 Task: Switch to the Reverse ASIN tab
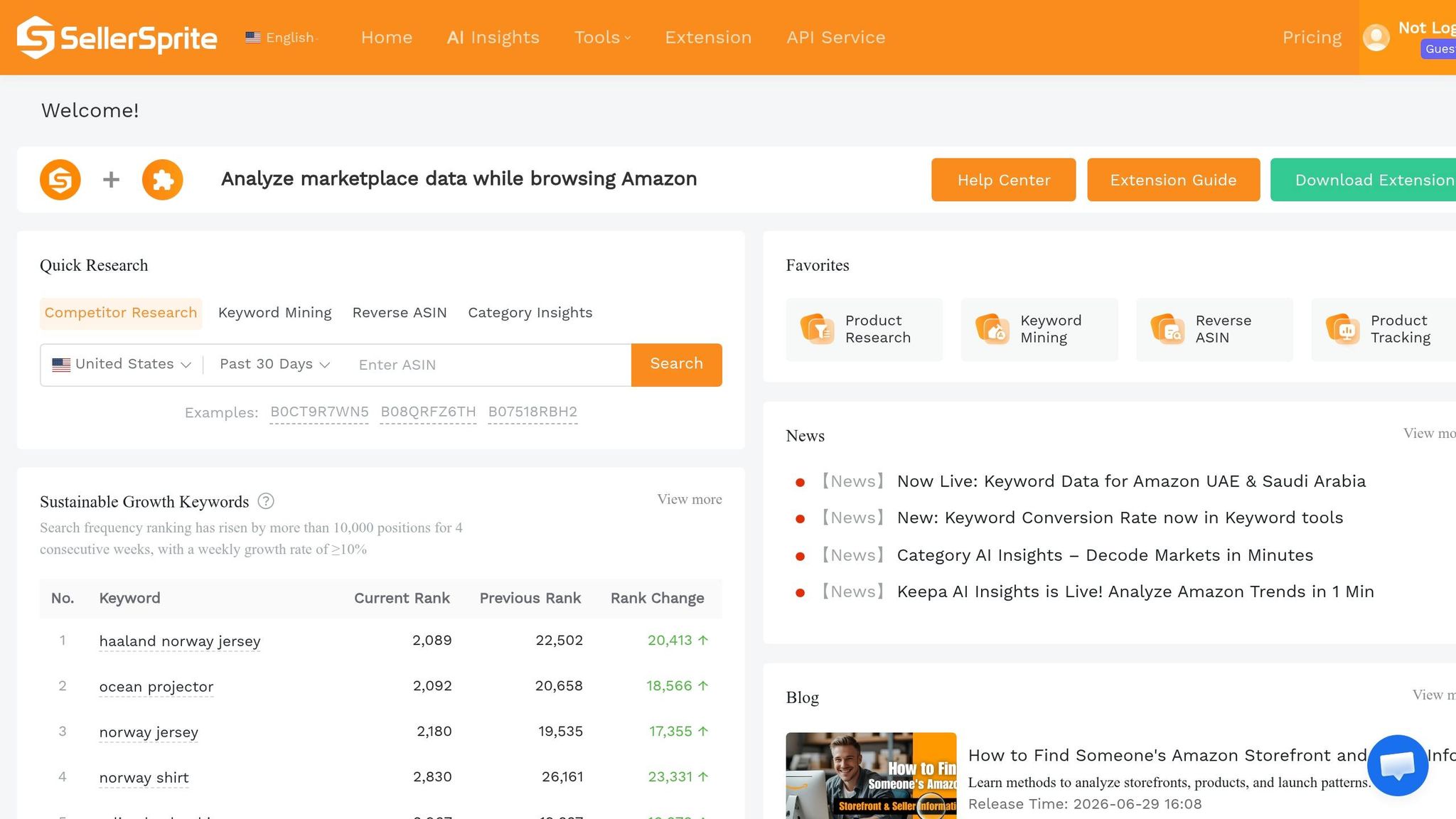point(400,313)
